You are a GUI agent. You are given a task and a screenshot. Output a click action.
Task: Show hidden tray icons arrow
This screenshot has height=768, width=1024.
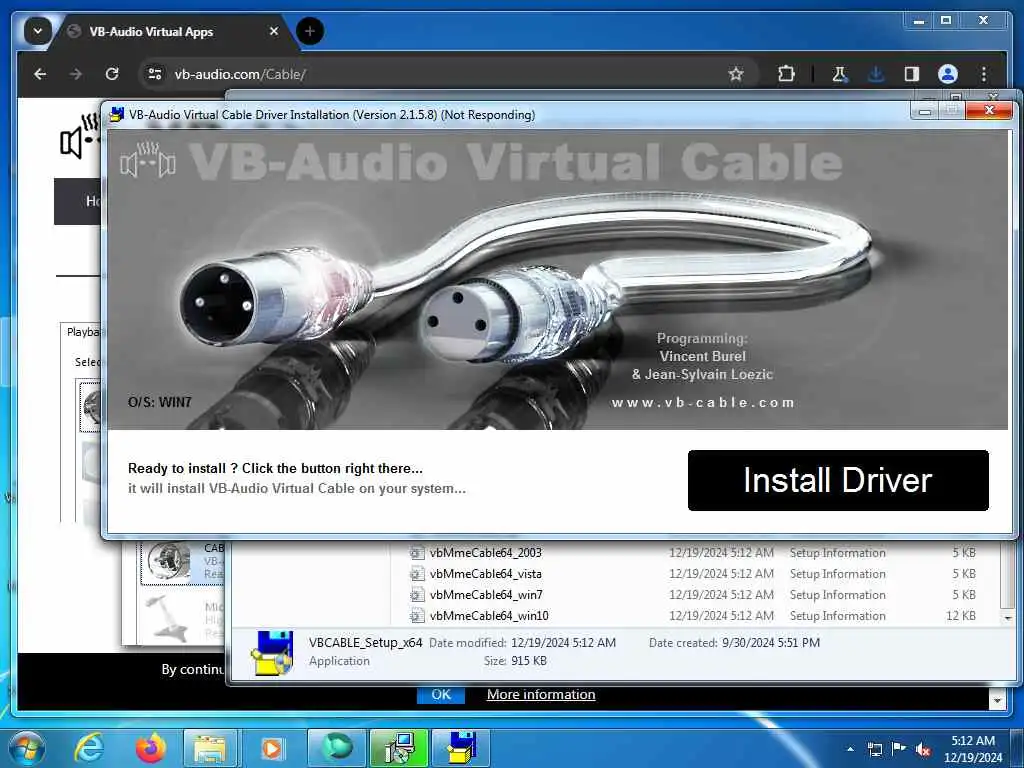point(850,749)
